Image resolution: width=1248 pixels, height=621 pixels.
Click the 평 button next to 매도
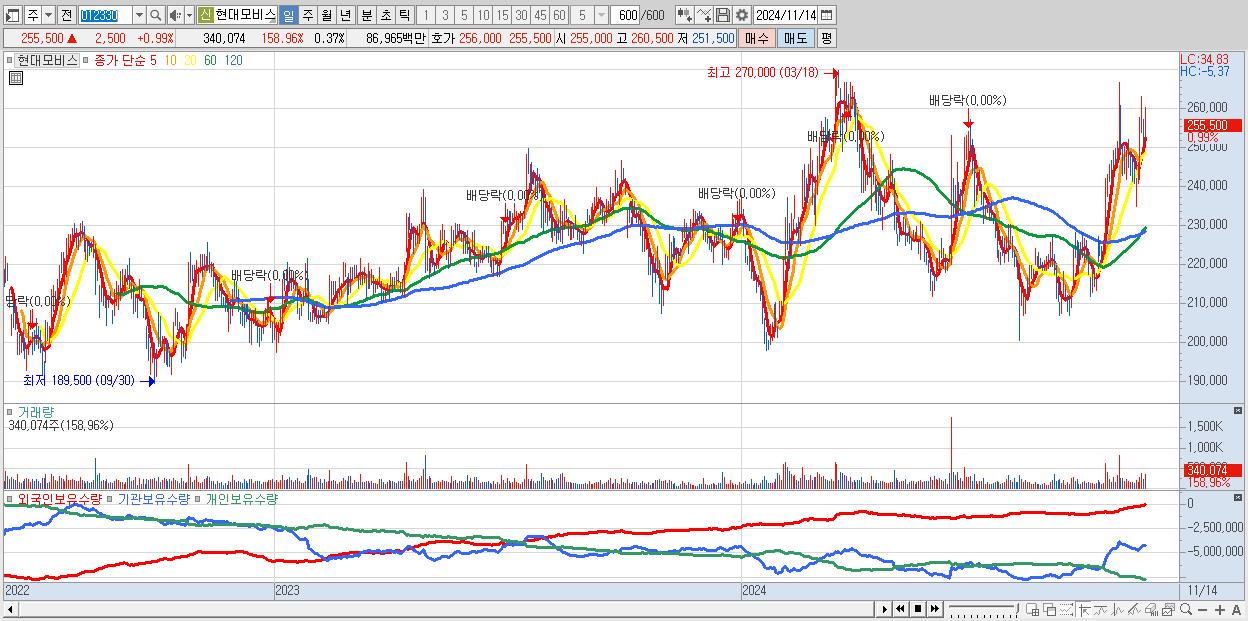coord(826,38)
